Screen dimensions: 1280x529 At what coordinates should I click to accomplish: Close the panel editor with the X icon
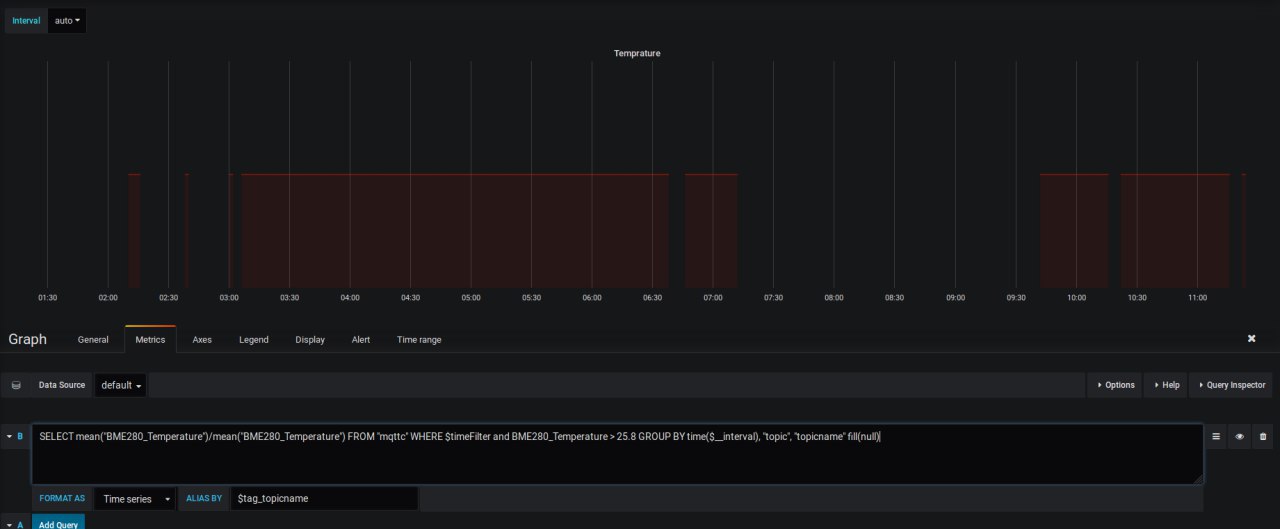1251,339
